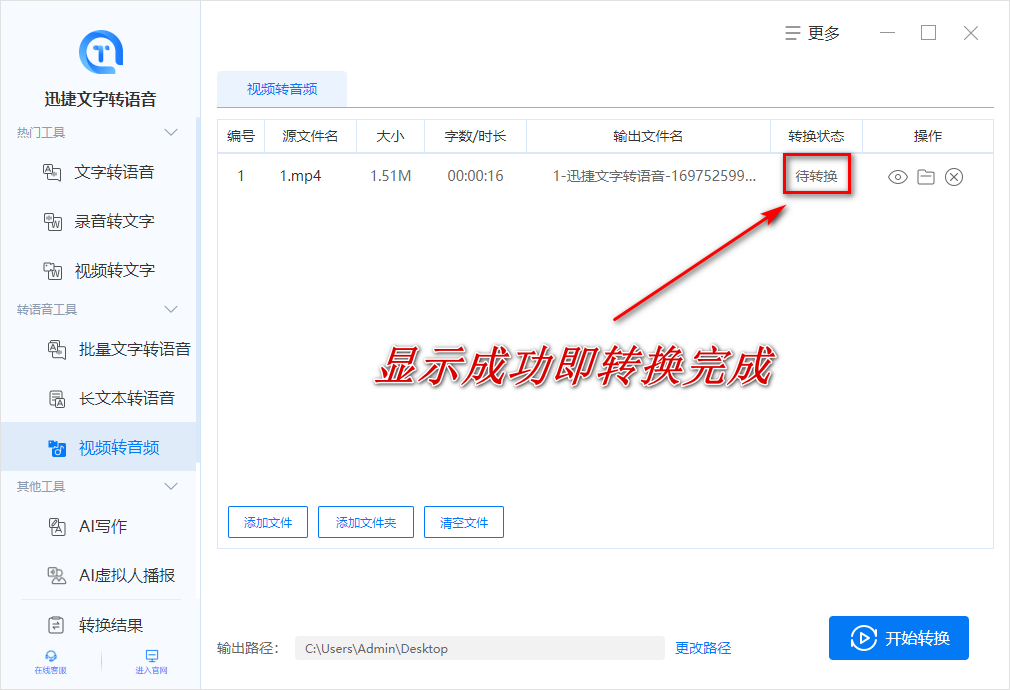This screenshot has height=690, width=1010.
Task: Click the output name 1-迅捷文字转语音-169752599...
Action: click(x=654, y=176)
